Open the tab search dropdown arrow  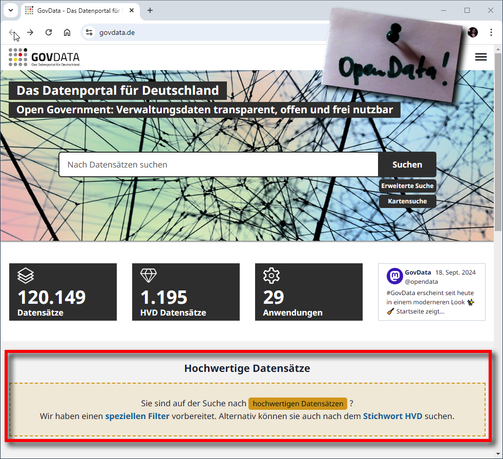click(x=11, y=10)
